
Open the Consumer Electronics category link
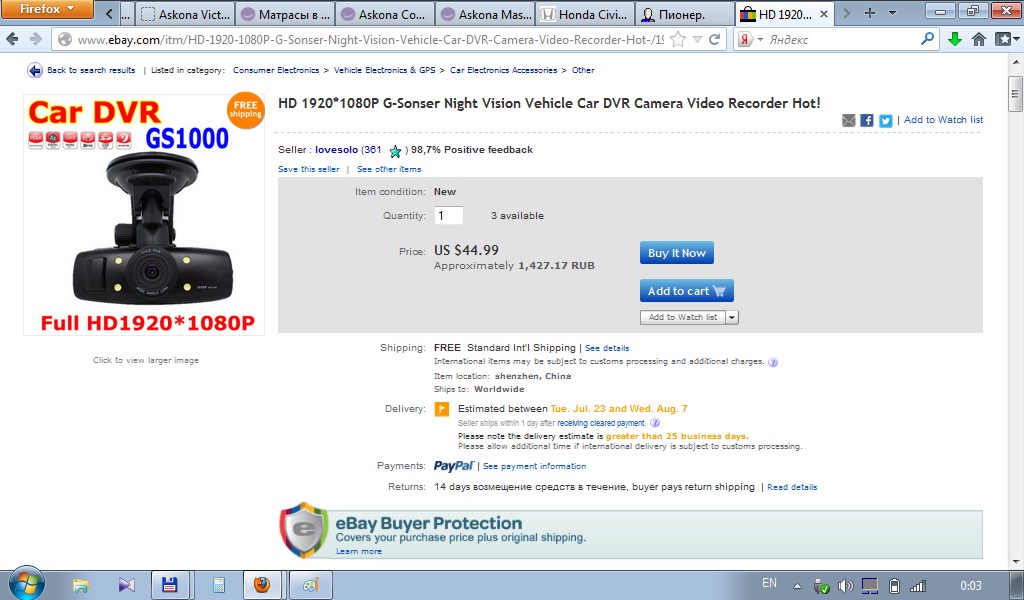pos(276,70)
